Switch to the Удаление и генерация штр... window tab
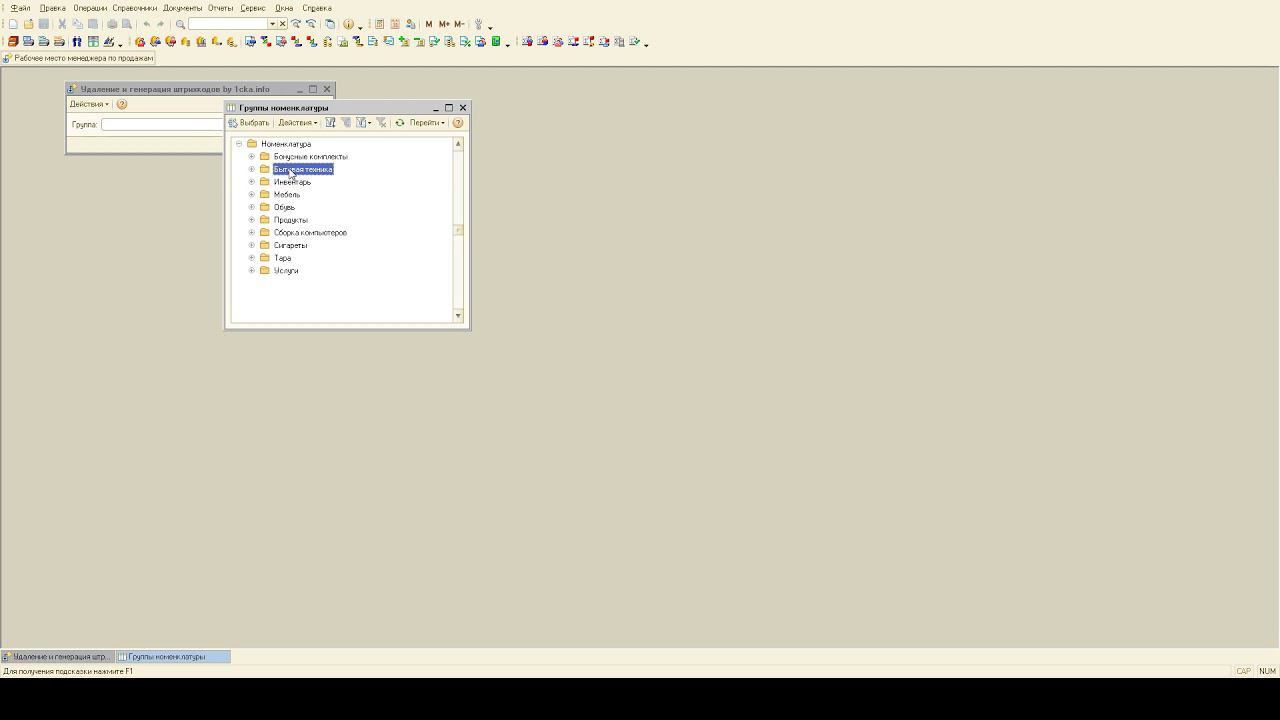The width and height of the screenshot is (1280, 720). click(58, 657)
